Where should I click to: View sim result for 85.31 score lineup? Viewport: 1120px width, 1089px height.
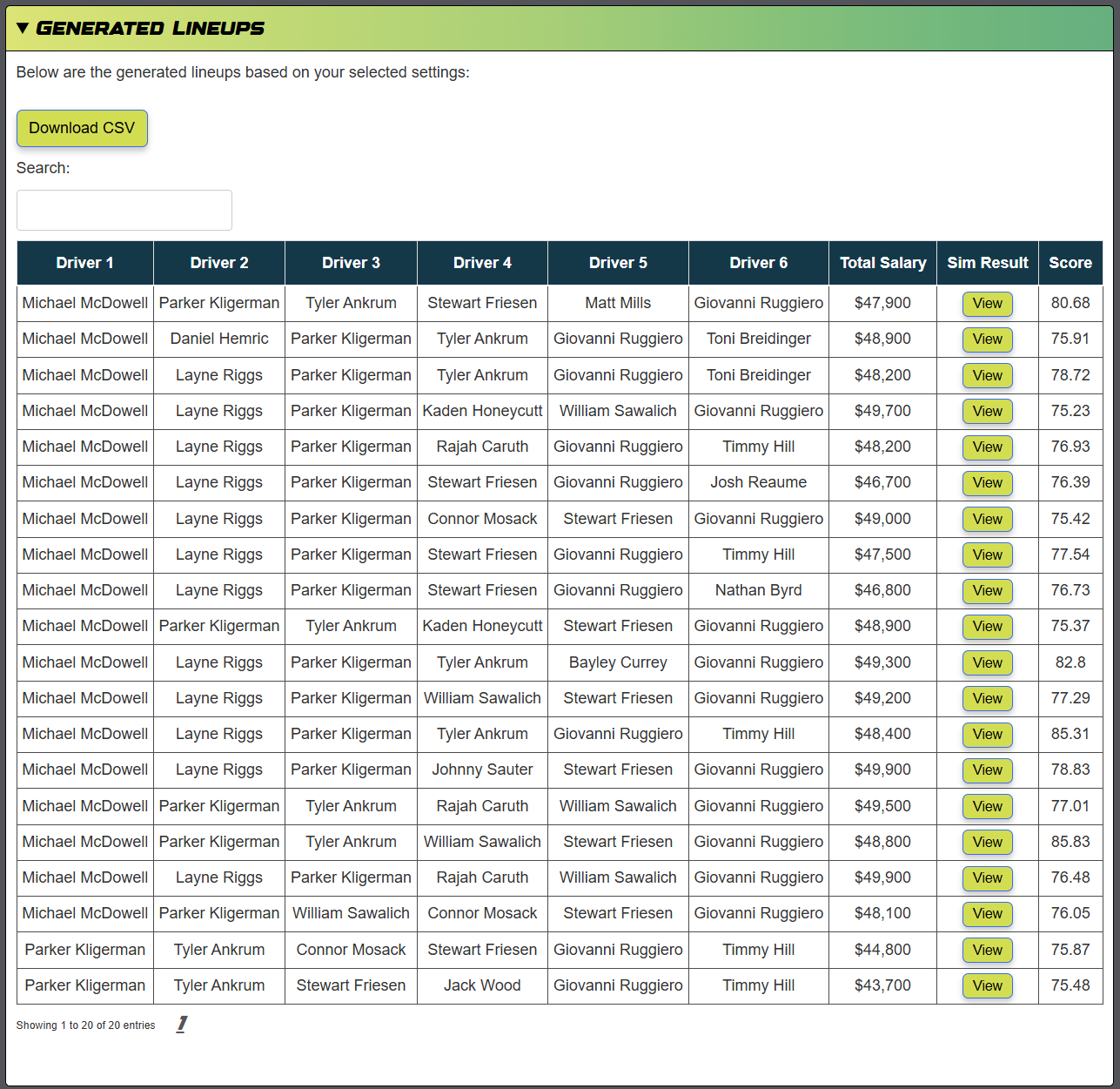(988, 735)
